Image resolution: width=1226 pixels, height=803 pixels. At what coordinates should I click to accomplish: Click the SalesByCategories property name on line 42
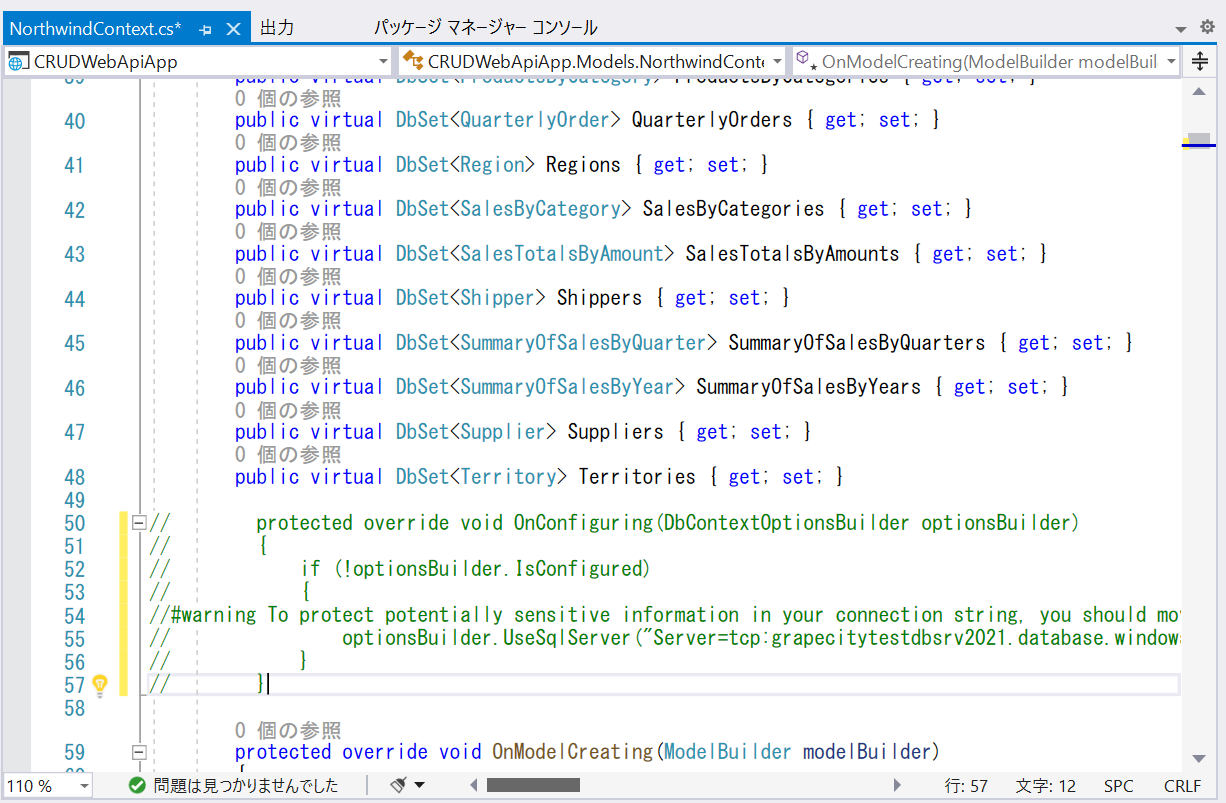point(733,209)
